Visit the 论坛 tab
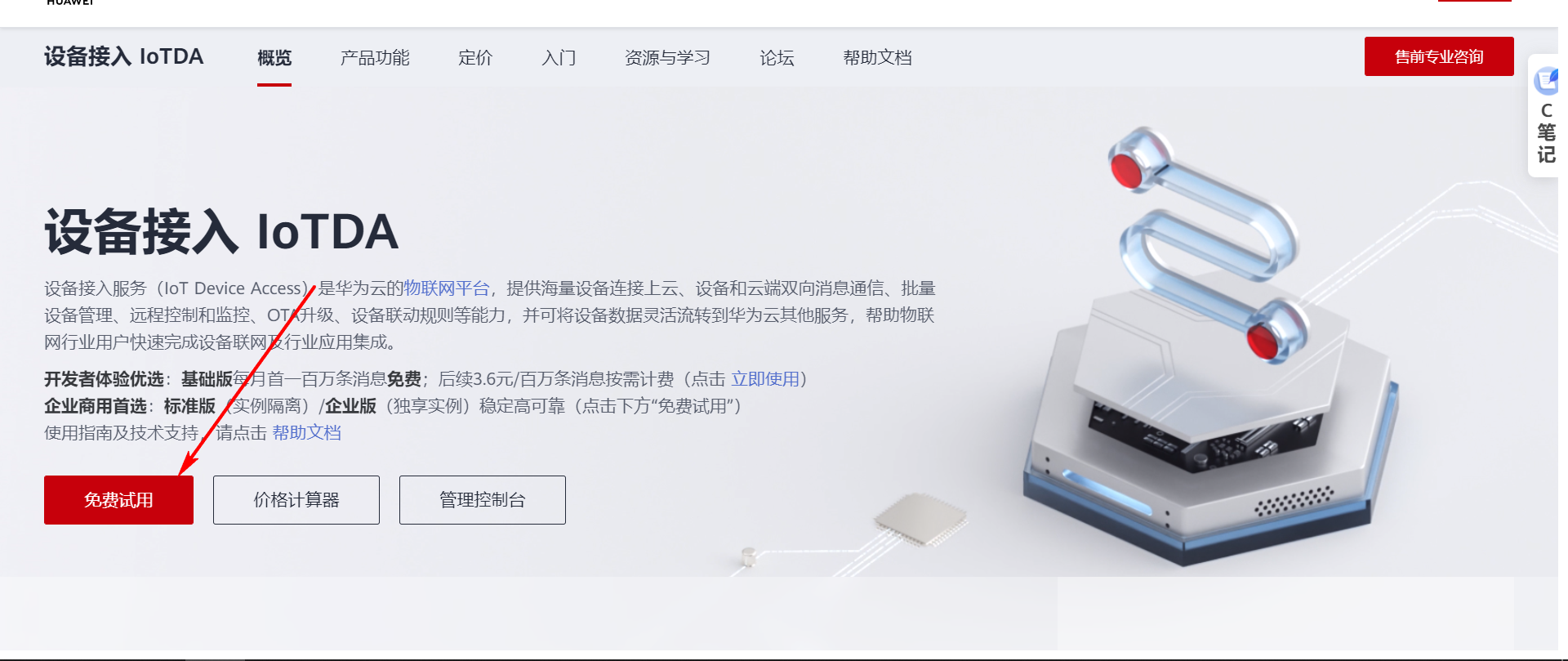Image resolution: width=1568 pixels, height=661 pixels. [x=777, y=58]
